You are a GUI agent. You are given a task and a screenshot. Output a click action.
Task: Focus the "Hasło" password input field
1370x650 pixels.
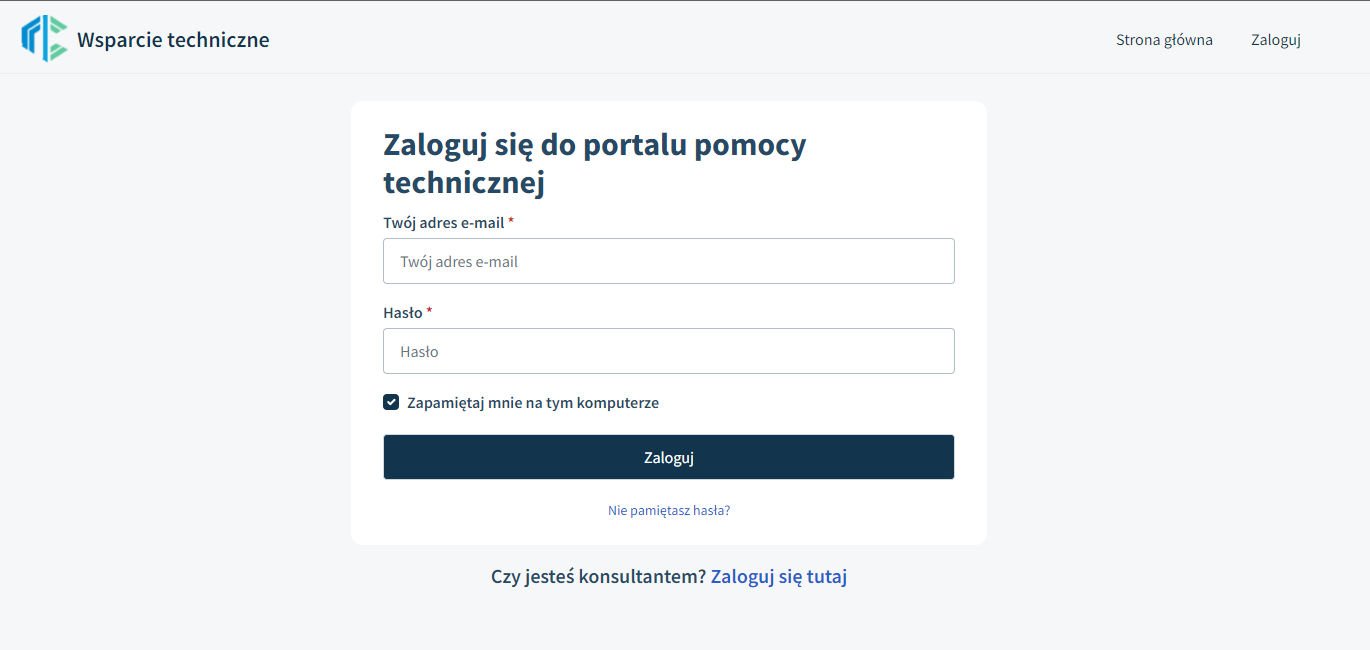click(669, 351)
